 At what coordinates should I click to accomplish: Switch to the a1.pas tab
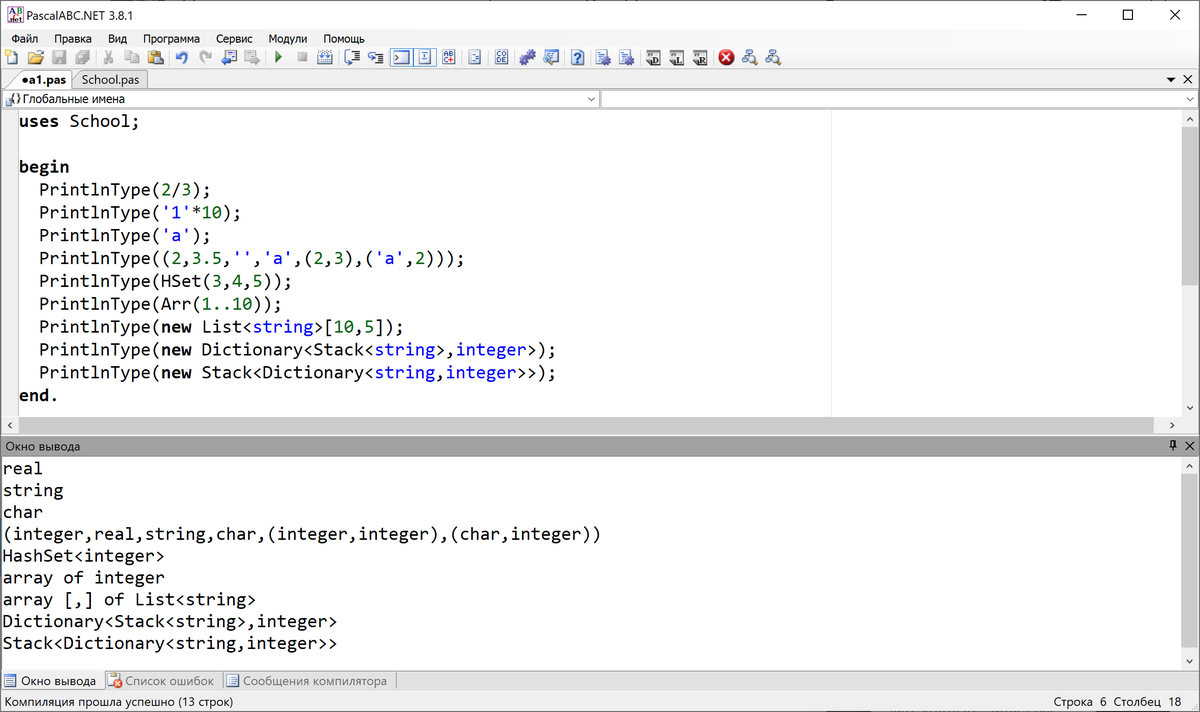[x=43, y=80]
